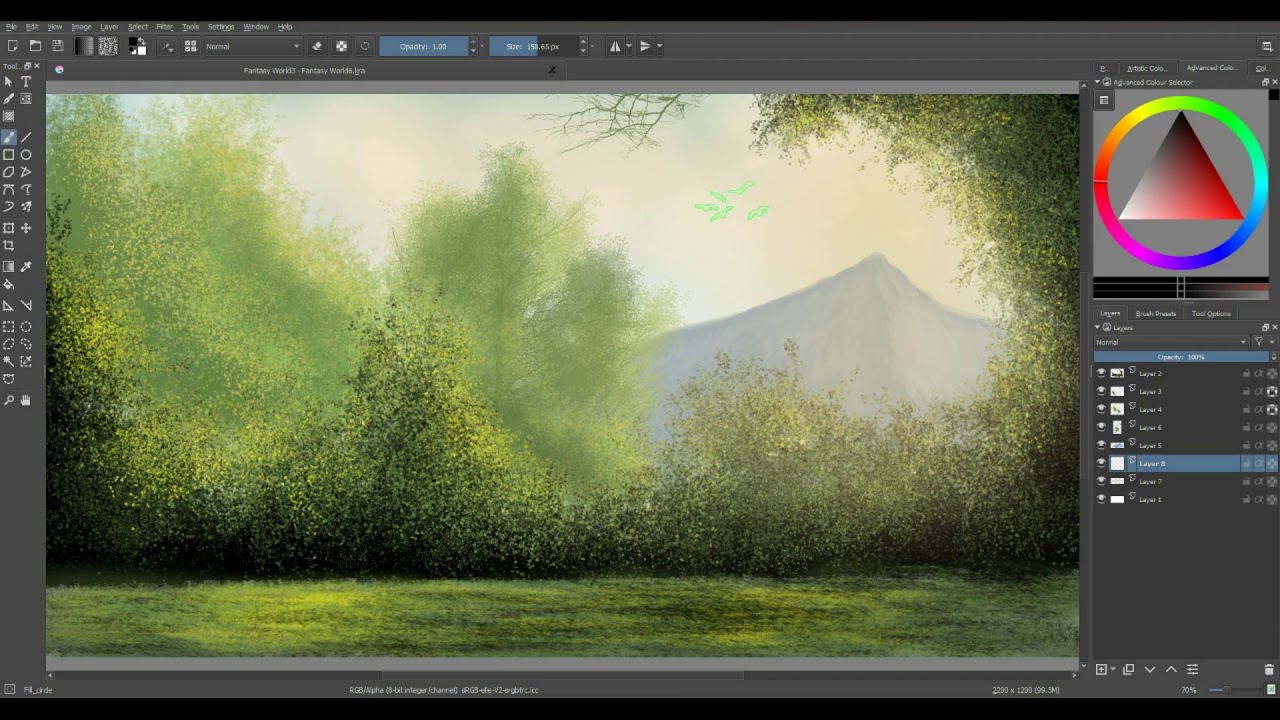Toggle the lock on Layer 5
The width and height of the screenshot is (1280, 720).
1246,445
